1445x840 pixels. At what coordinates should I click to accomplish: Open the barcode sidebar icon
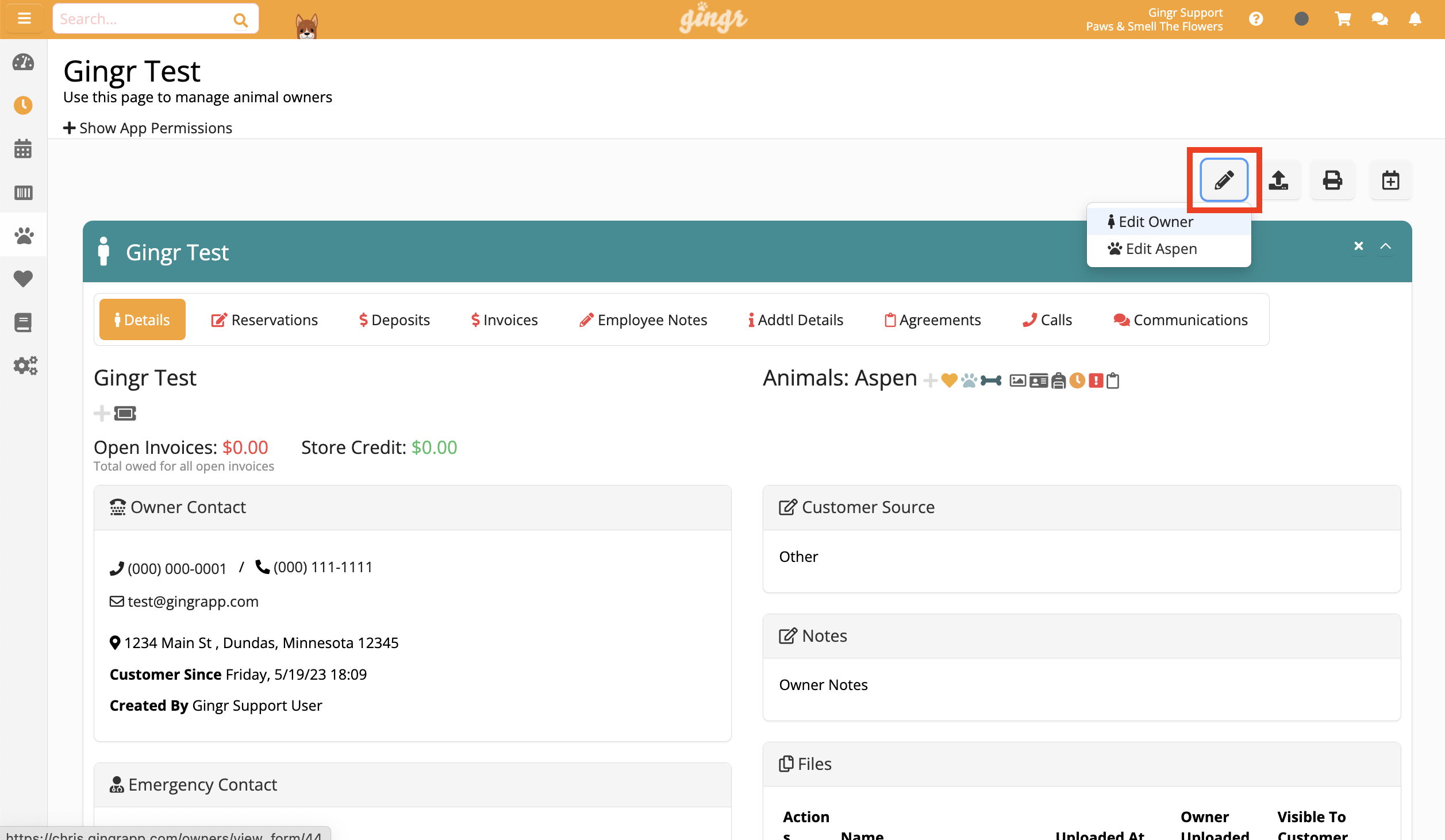23,192
